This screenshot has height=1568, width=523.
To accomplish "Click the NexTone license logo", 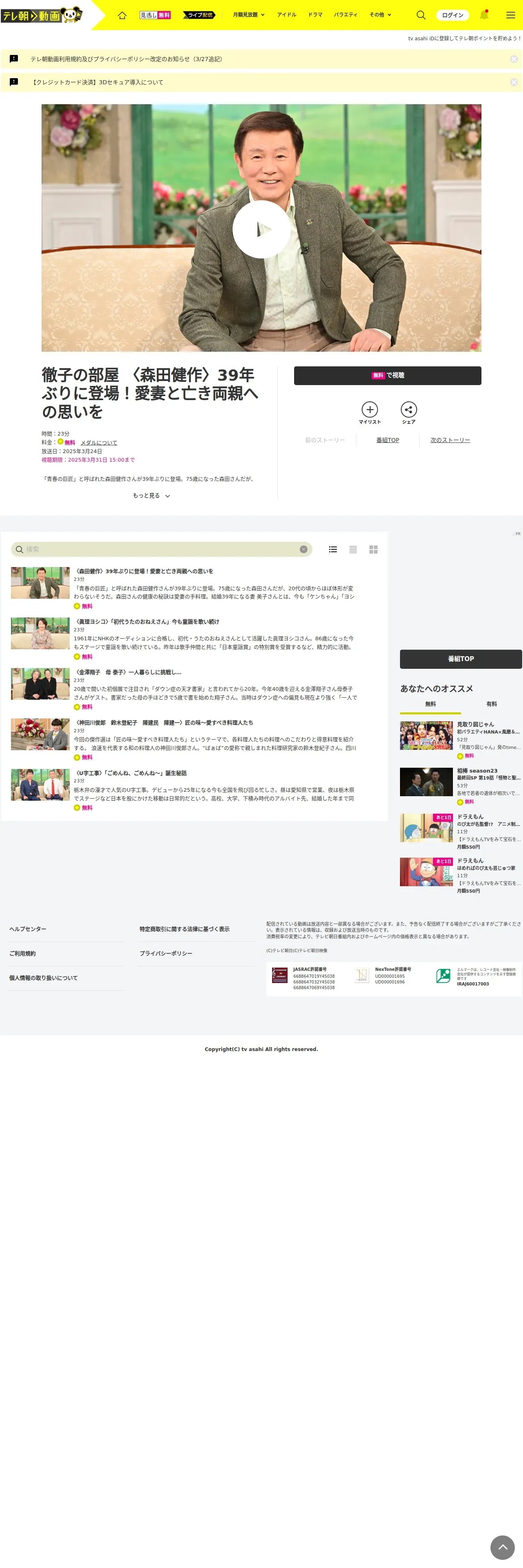I will (x=362, y=975).
